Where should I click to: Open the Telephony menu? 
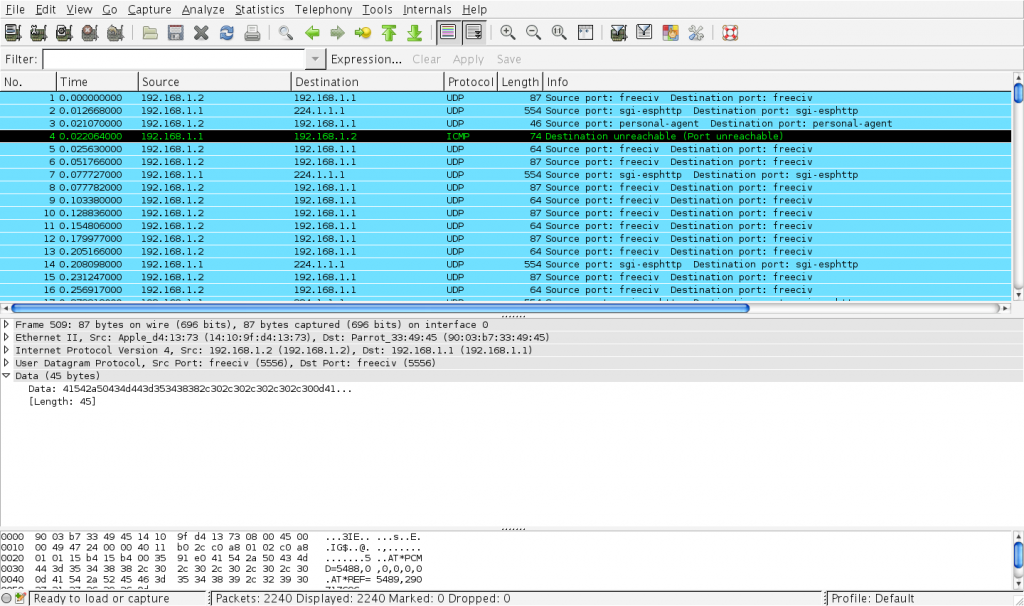point(323,10)
